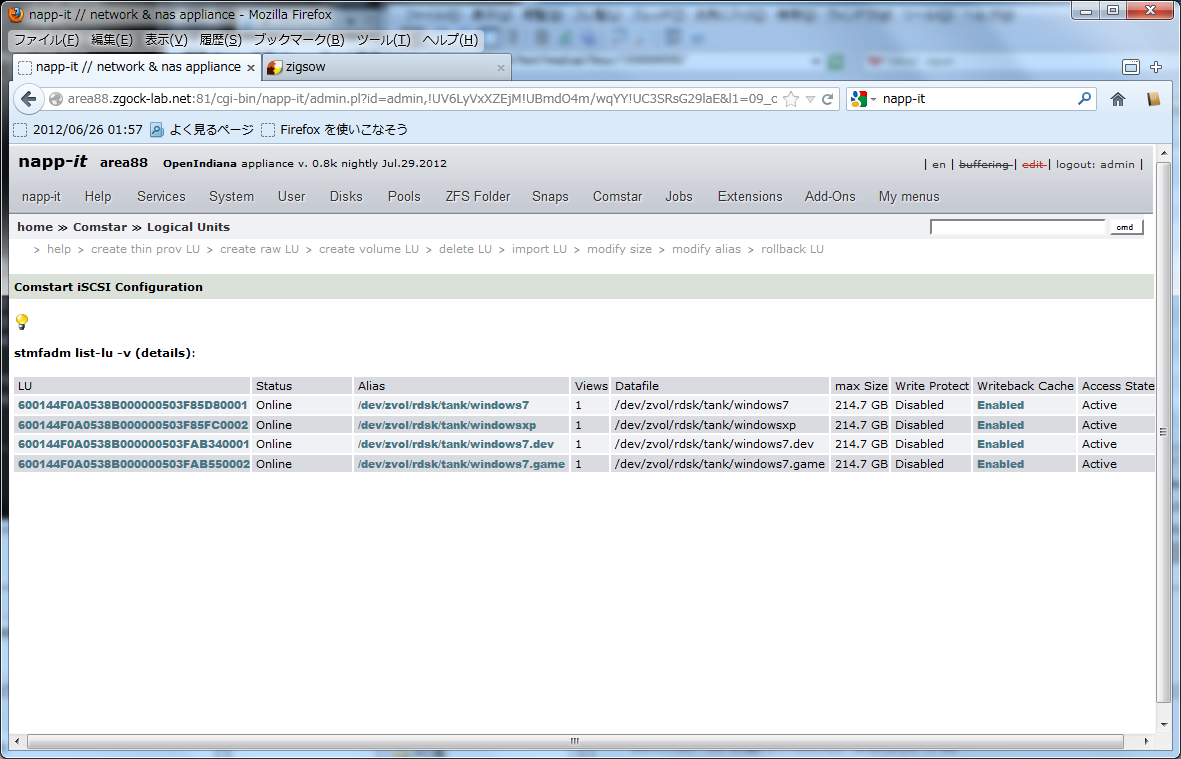Click the Comstar breadcrumb link

tap(100, 227)
